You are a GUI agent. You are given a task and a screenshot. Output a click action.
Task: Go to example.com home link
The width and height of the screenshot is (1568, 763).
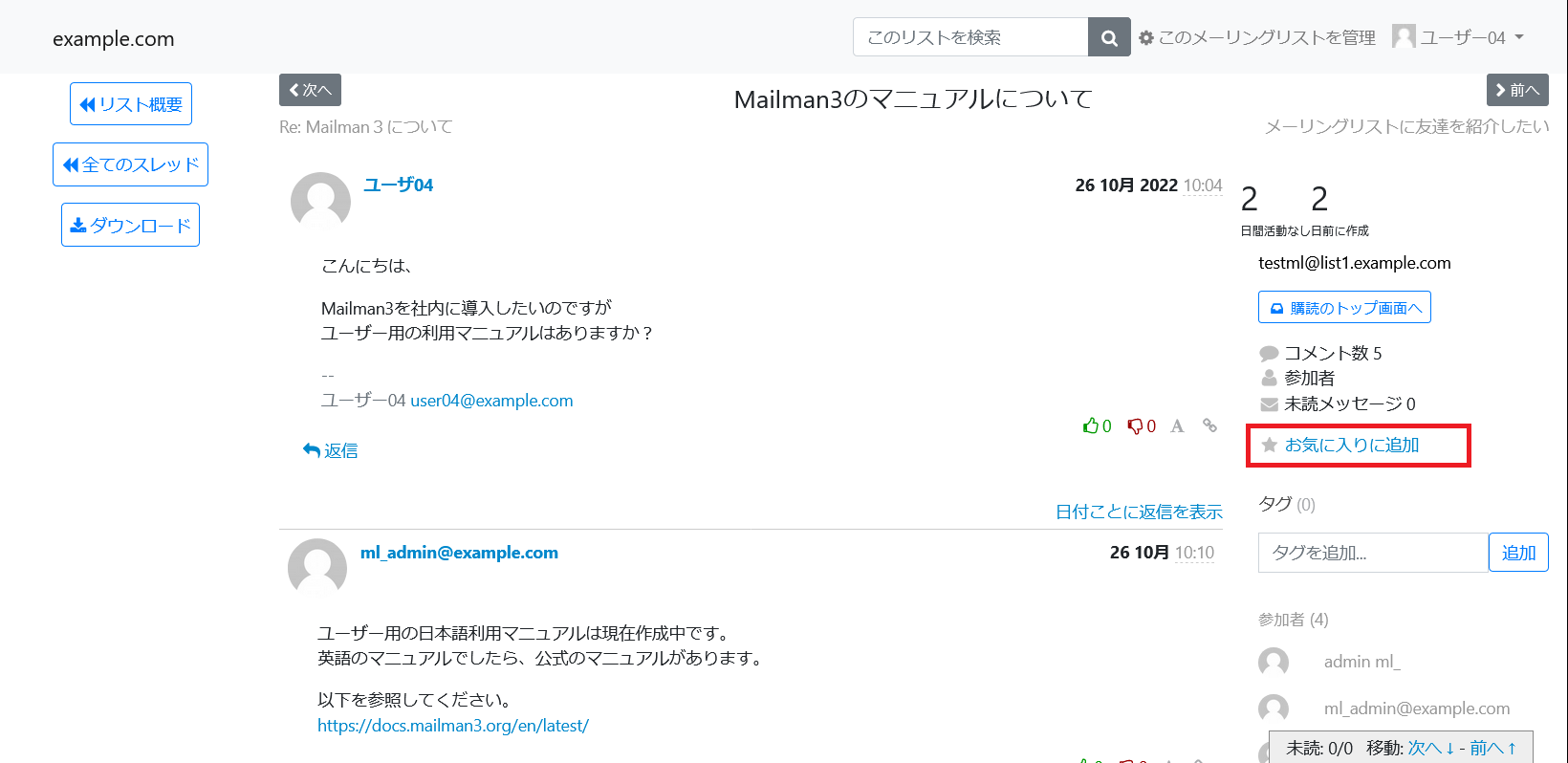click(114, 39)
